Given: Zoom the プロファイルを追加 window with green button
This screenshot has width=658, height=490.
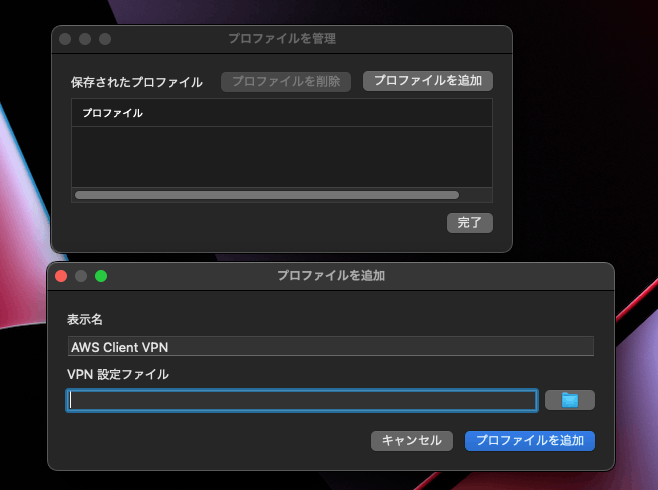Looking at the screenshot, I should pyautogui.click(x=101, y=276).
